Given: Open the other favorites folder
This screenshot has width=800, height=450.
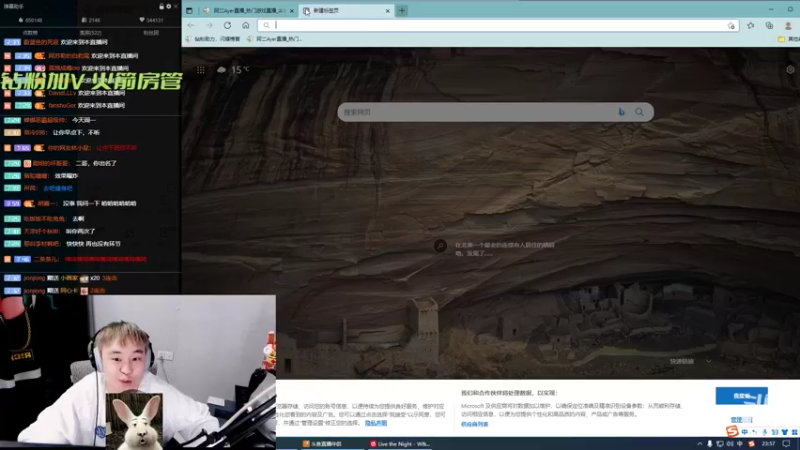Looking at the screenshot, I should point(788,39).
